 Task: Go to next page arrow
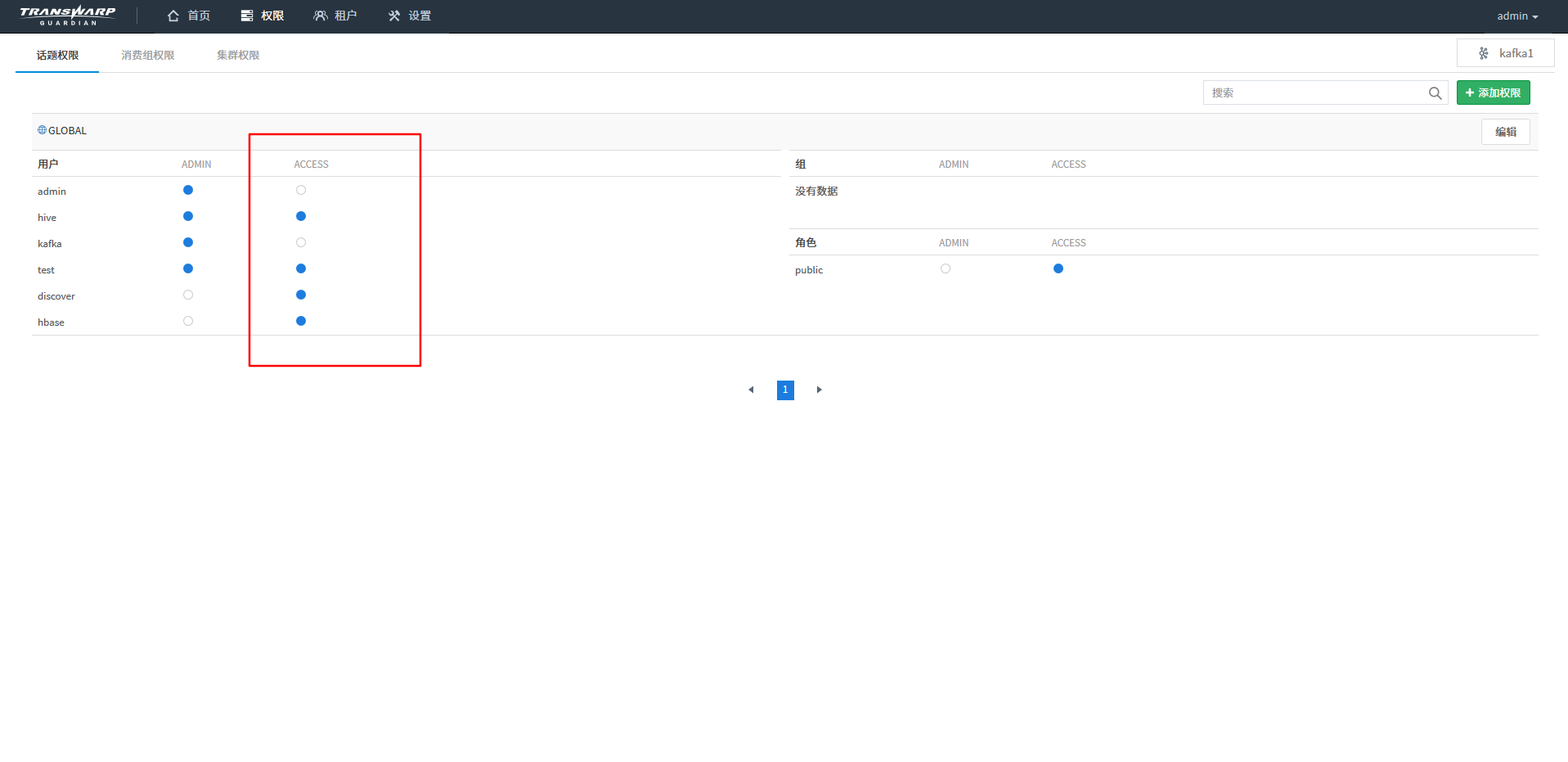click(819, 390)
